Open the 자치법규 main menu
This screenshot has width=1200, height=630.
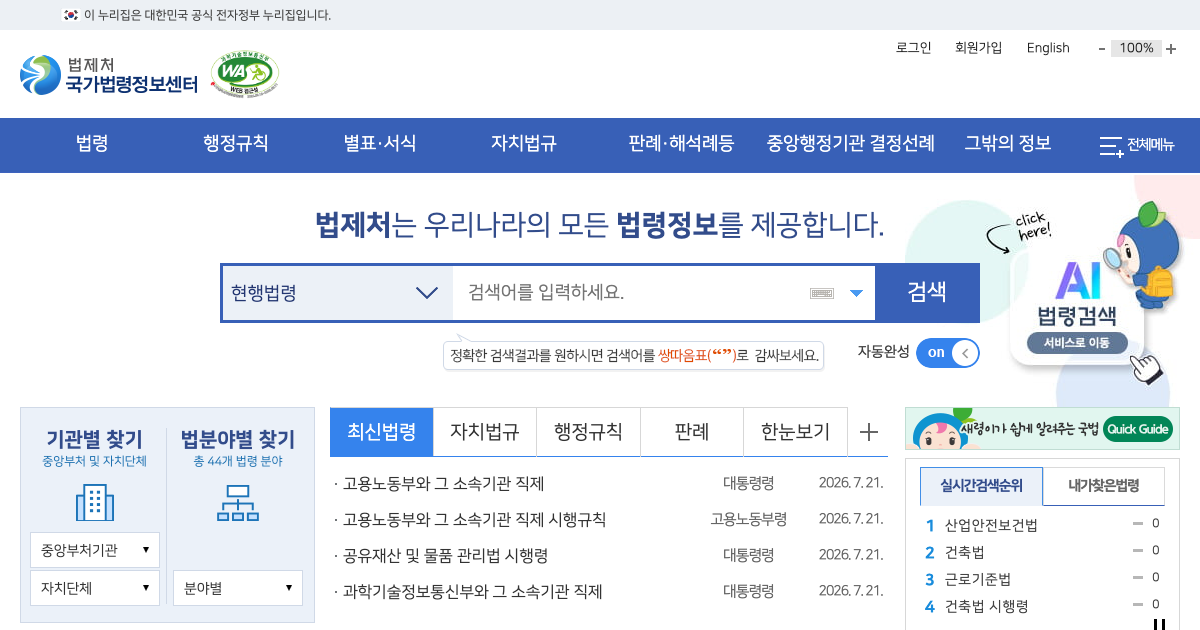coord(523,144)
